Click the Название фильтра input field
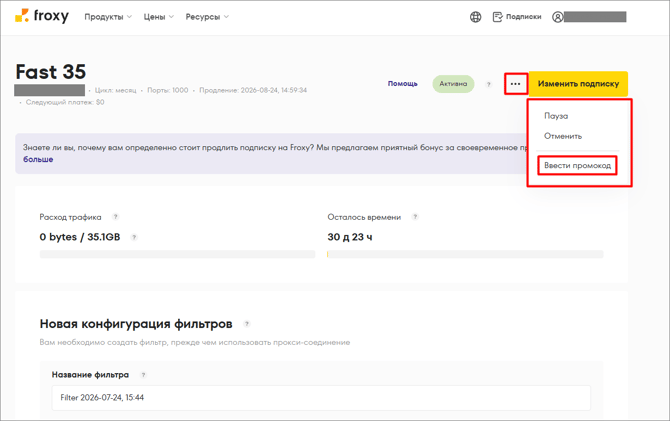 (x=321, y=397)
